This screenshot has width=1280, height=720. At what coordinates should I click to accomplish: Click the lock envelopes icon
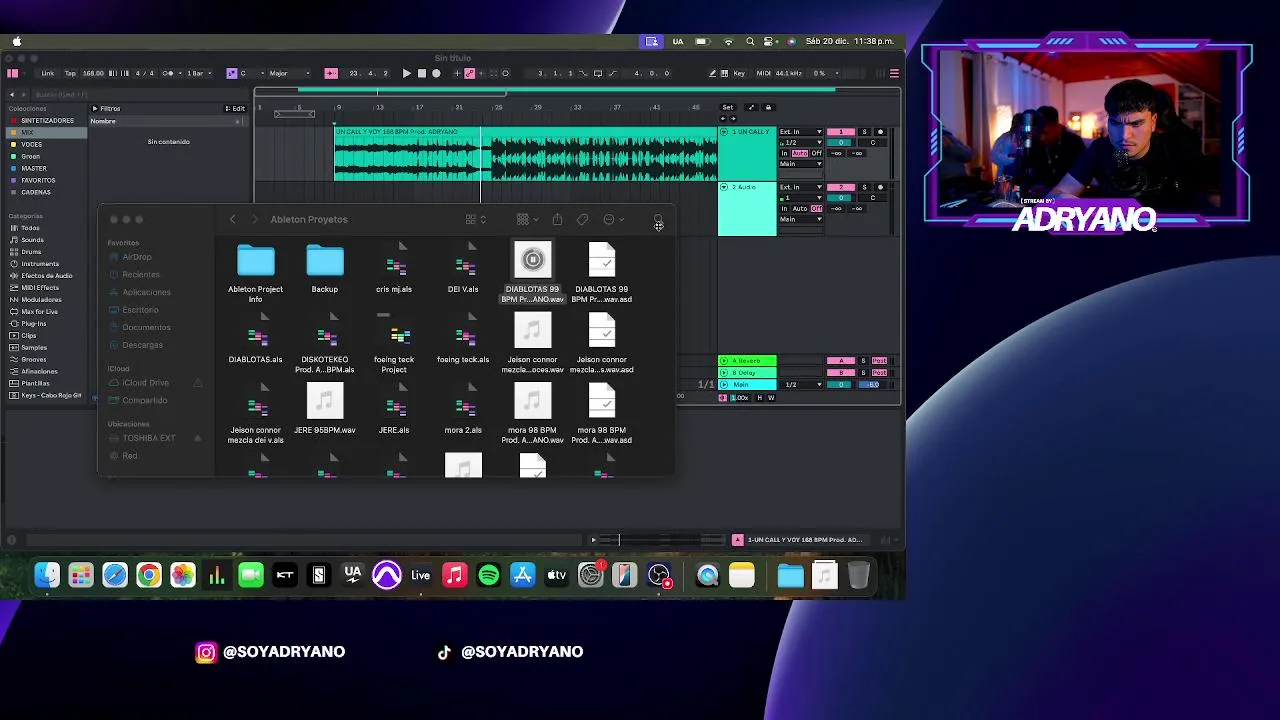pyautogui.click(x=768, y=107)
